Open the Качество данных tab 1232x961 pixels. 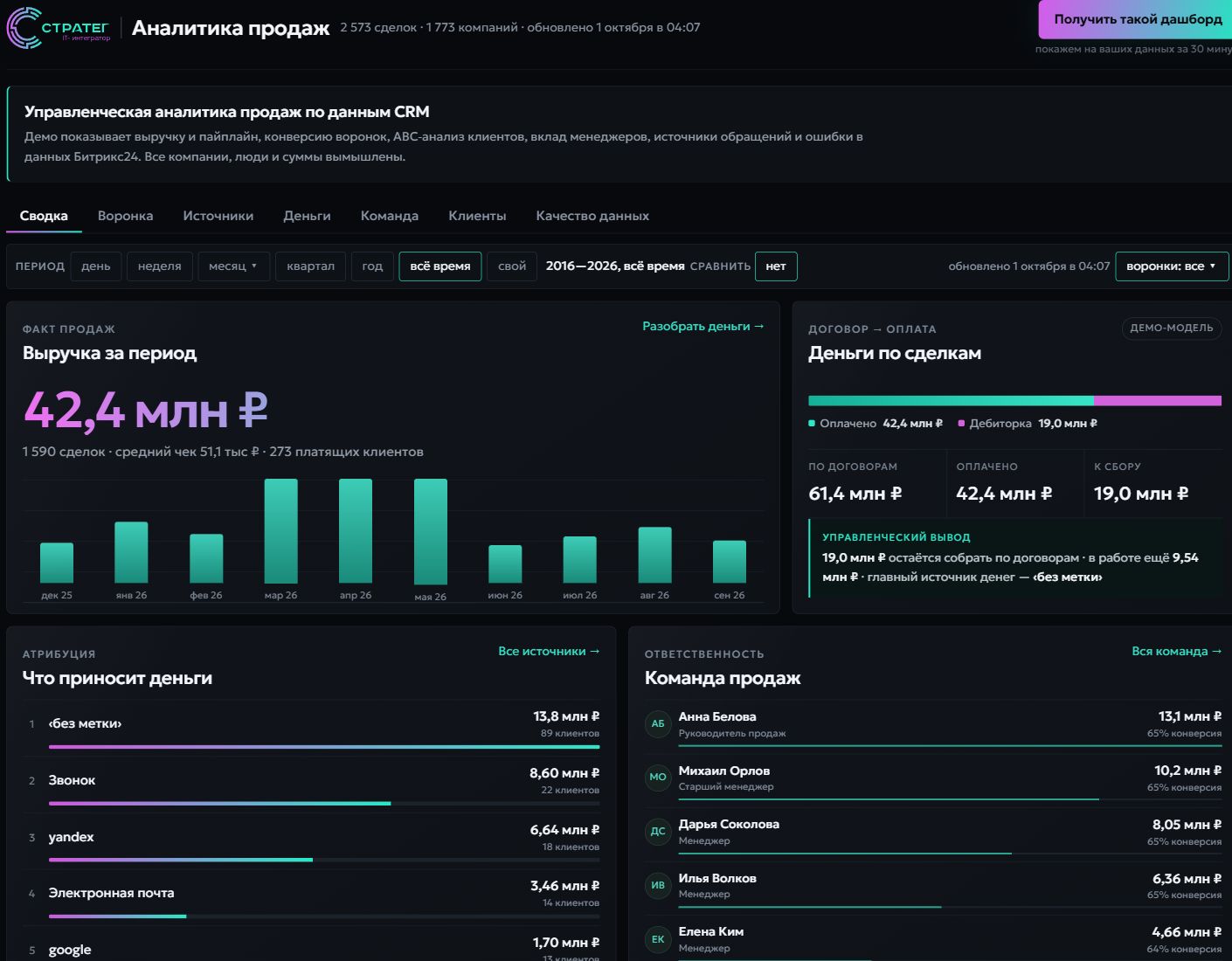[x=592, y=216]
